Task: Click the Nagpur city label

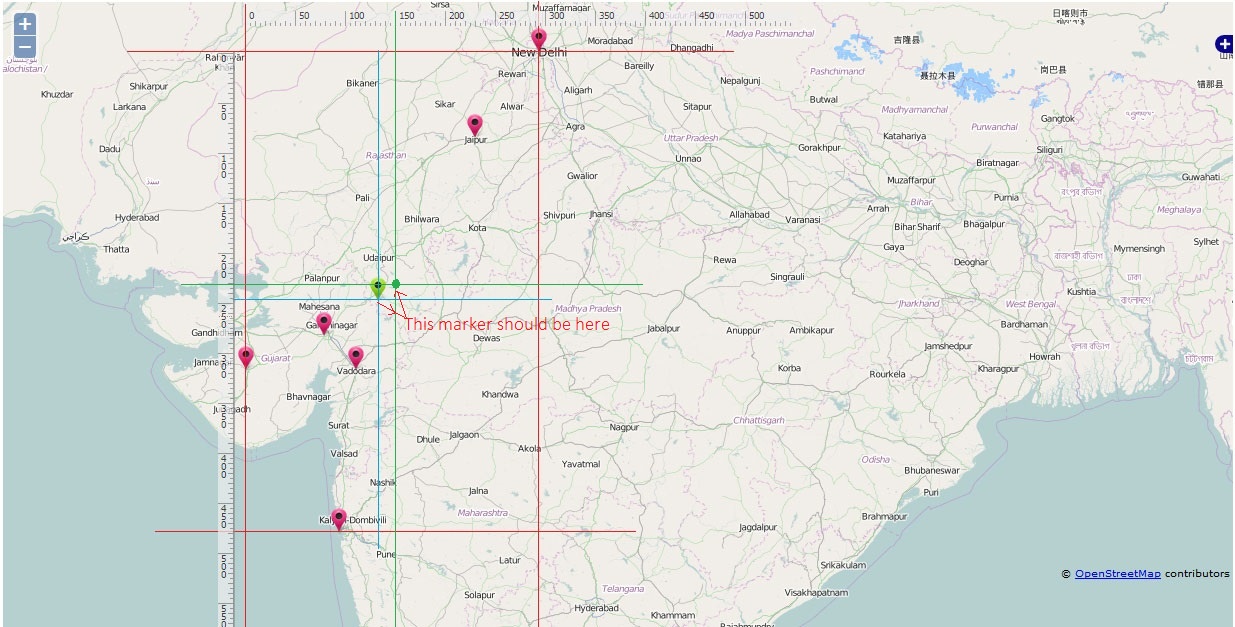Action: (624, 427)
